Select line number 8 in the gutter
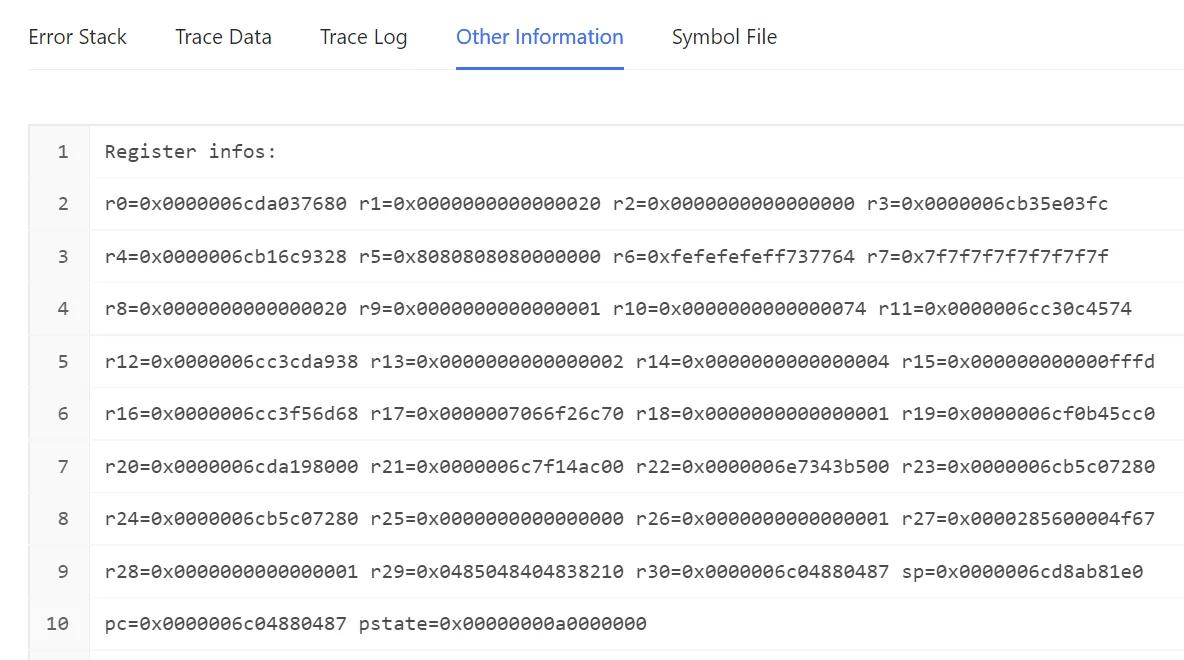Image resolution: width=1184 pixels, height=660 pixels. tap(63, 519)
